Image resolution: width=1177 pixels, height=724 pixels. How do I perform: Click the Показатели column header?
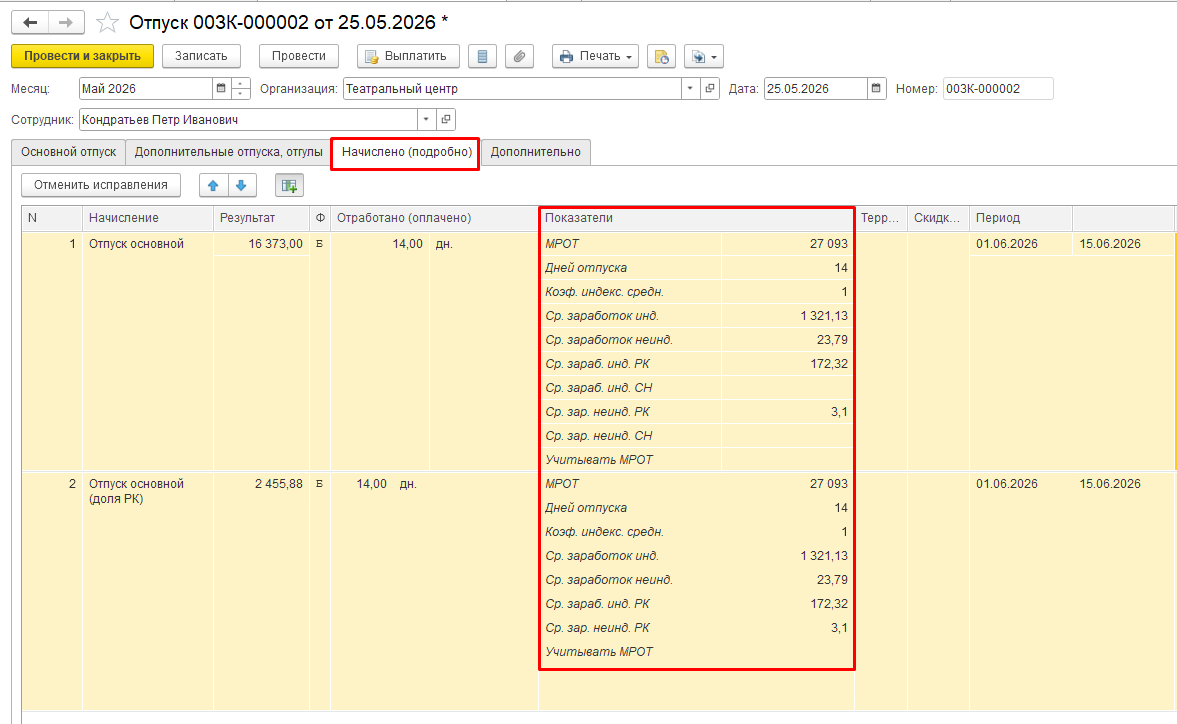click(697, 218)
